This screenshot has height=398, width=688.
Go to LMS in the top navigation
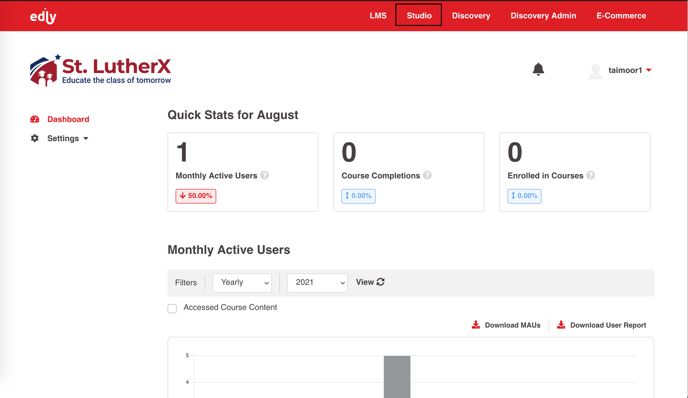click(x=378, y=16)
